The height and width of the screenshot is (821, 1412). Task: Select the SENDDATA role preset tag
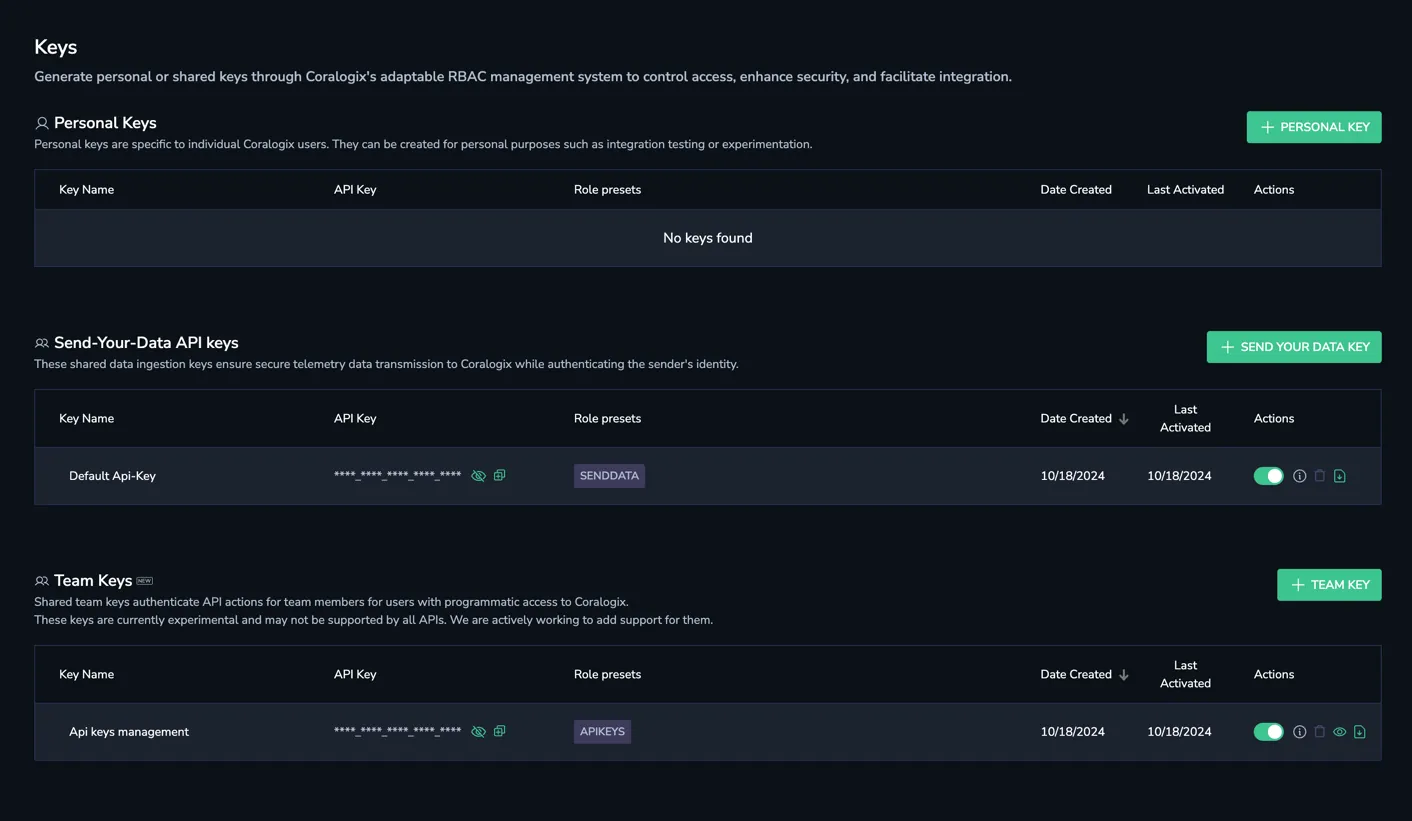(x=609, y=476)
